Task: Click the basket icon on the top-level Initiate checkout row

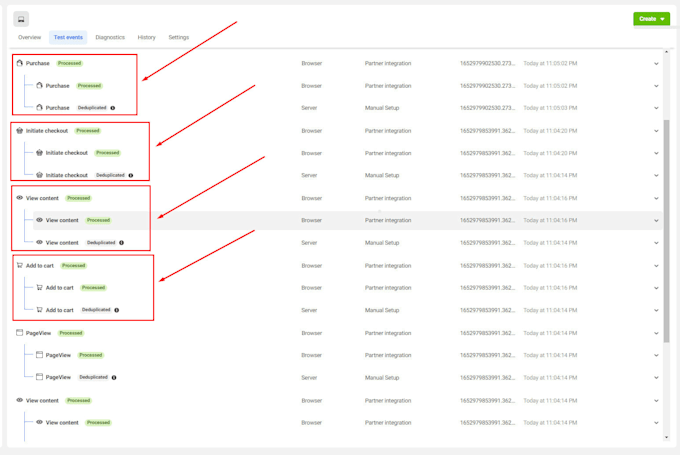Action: coord(20,131)
